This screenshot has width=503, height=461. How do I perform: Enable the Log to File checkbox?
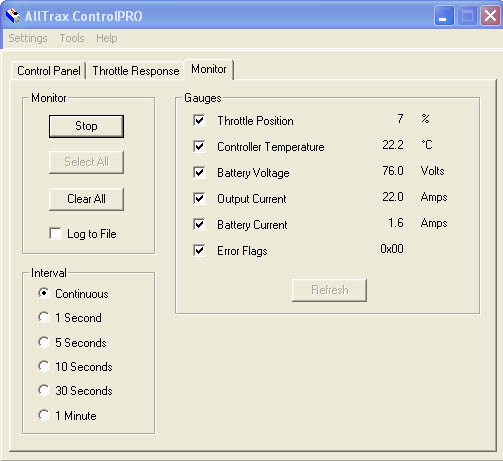click(x=55, y=234)
